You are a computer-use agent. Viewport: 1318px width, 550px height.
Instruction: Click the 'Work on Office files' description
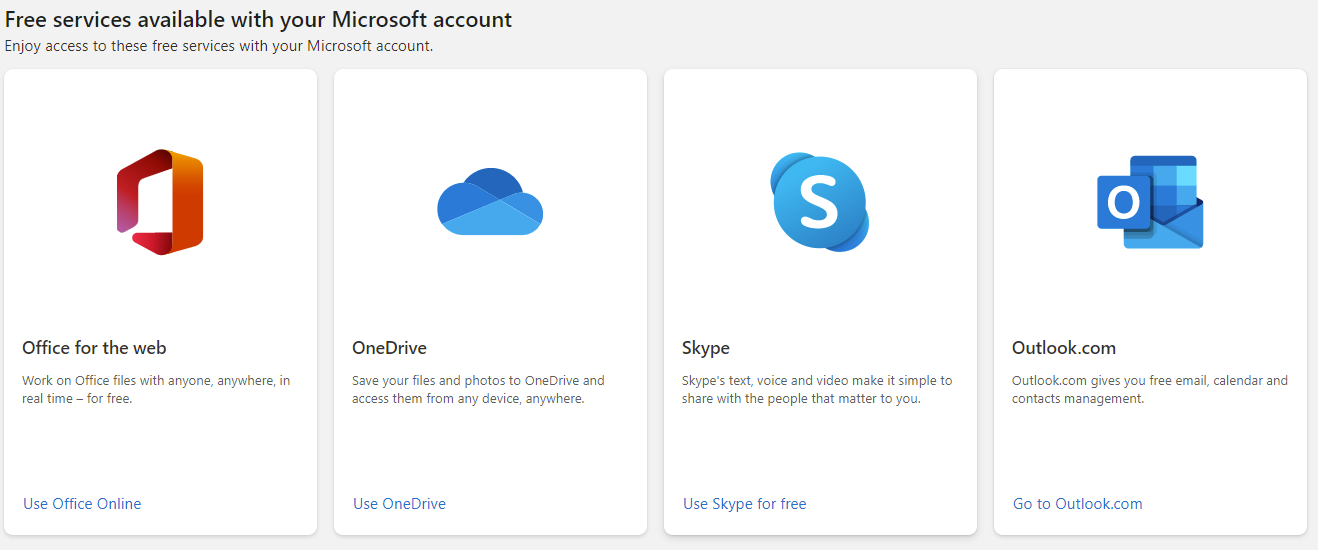coord(156,389)
